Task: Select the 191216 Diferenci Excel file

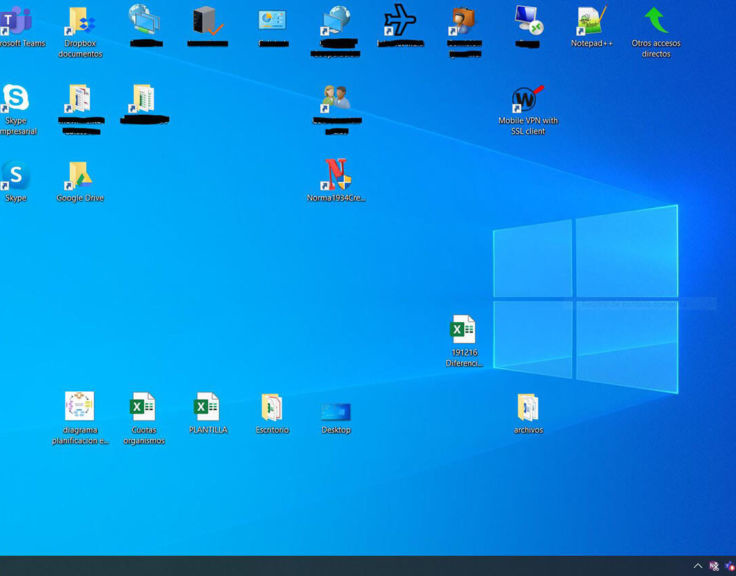Action: [463, 331]
